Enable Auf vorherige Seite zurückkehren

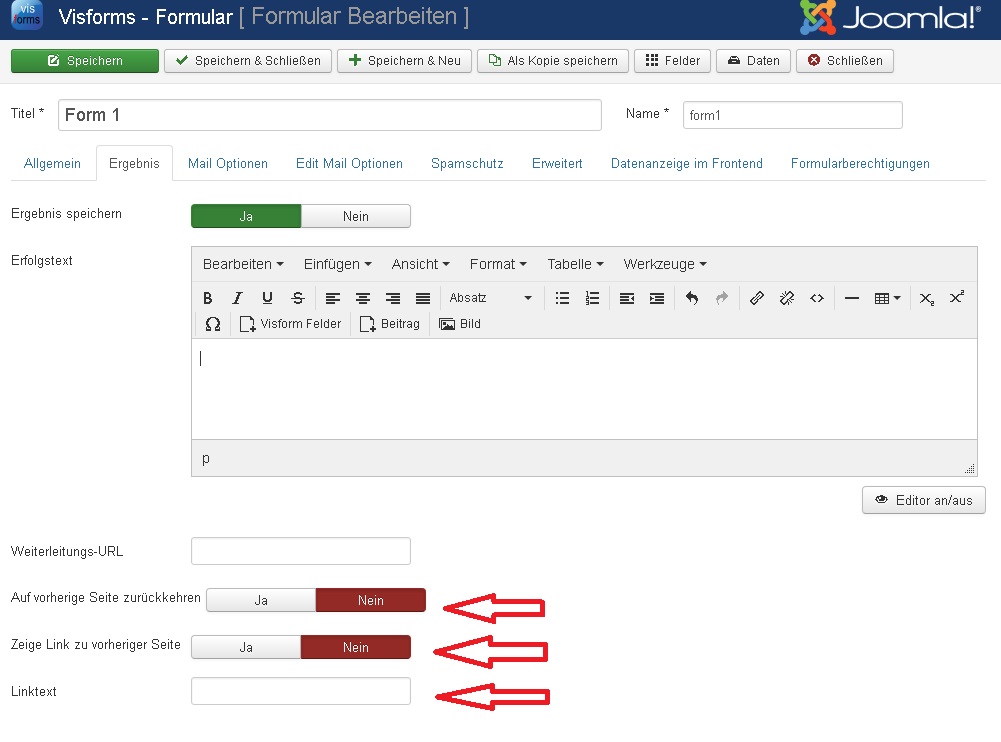click(x=261, y=600)
